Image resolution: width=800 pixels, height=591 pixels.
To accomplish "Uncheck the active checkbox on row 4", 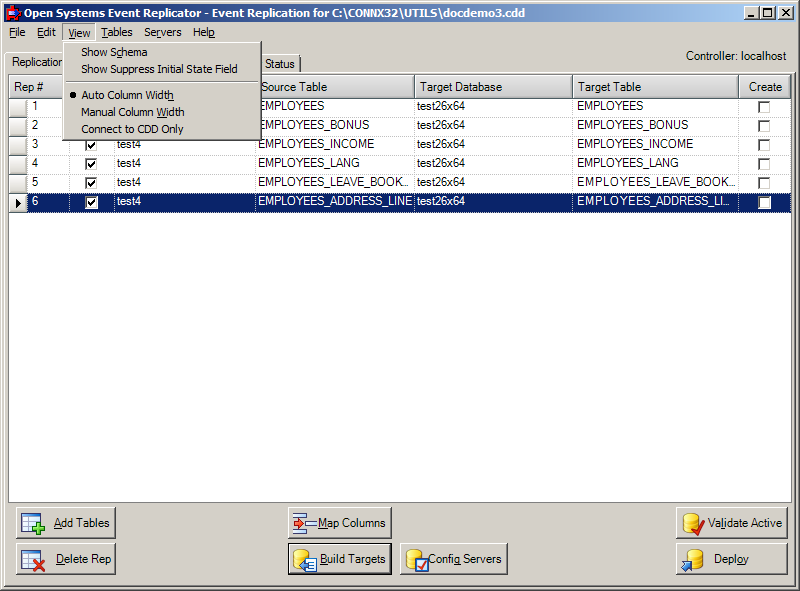I will coord(91,163).
